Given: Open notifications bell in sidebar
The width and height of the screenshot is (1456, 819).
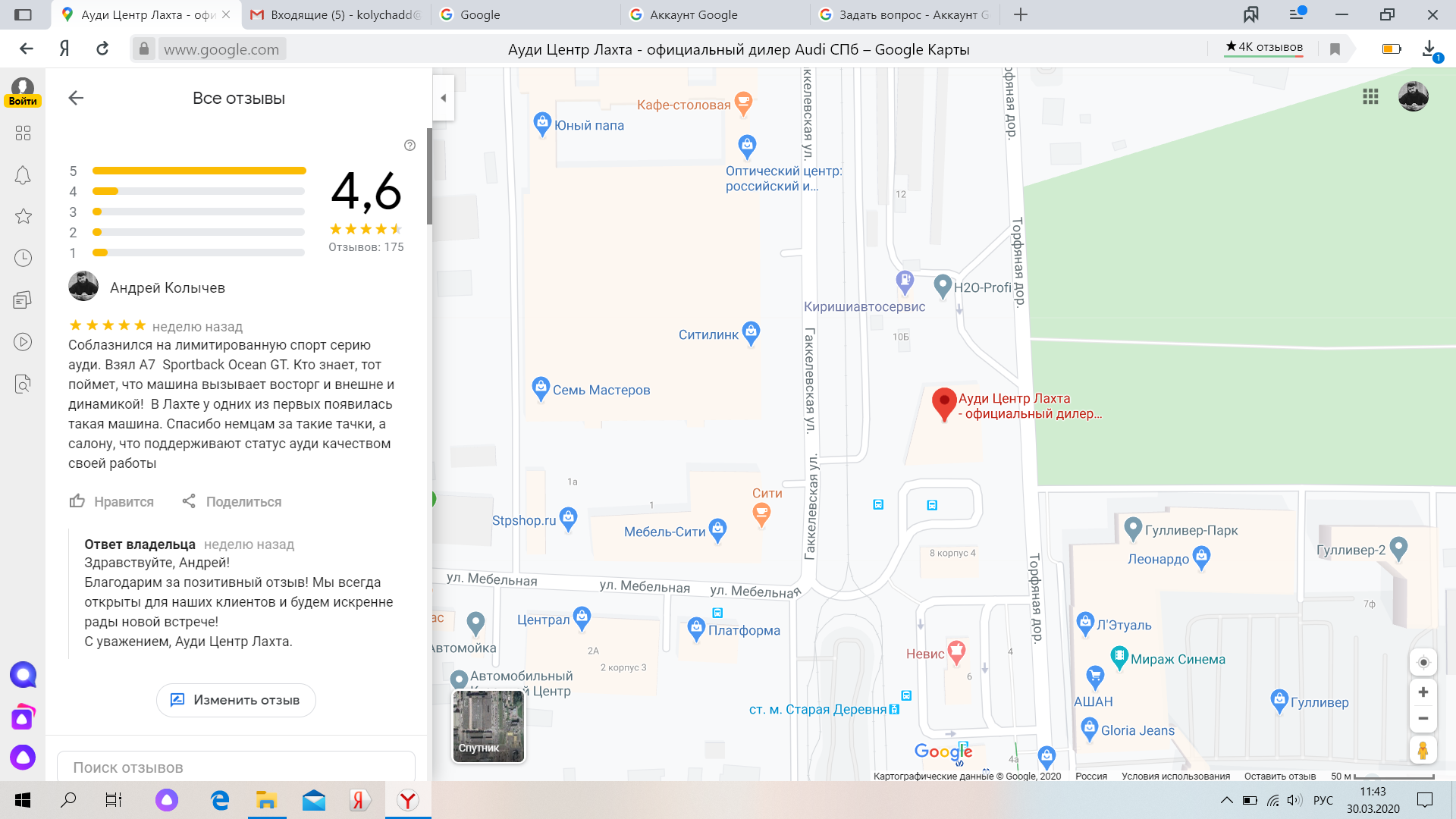Looking at the screenshot, I should (23, 175).
